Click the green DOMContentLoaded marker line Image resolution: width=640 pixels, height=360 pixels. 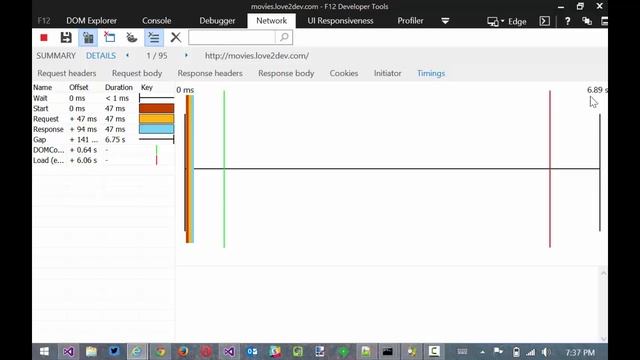coord(224,169)
